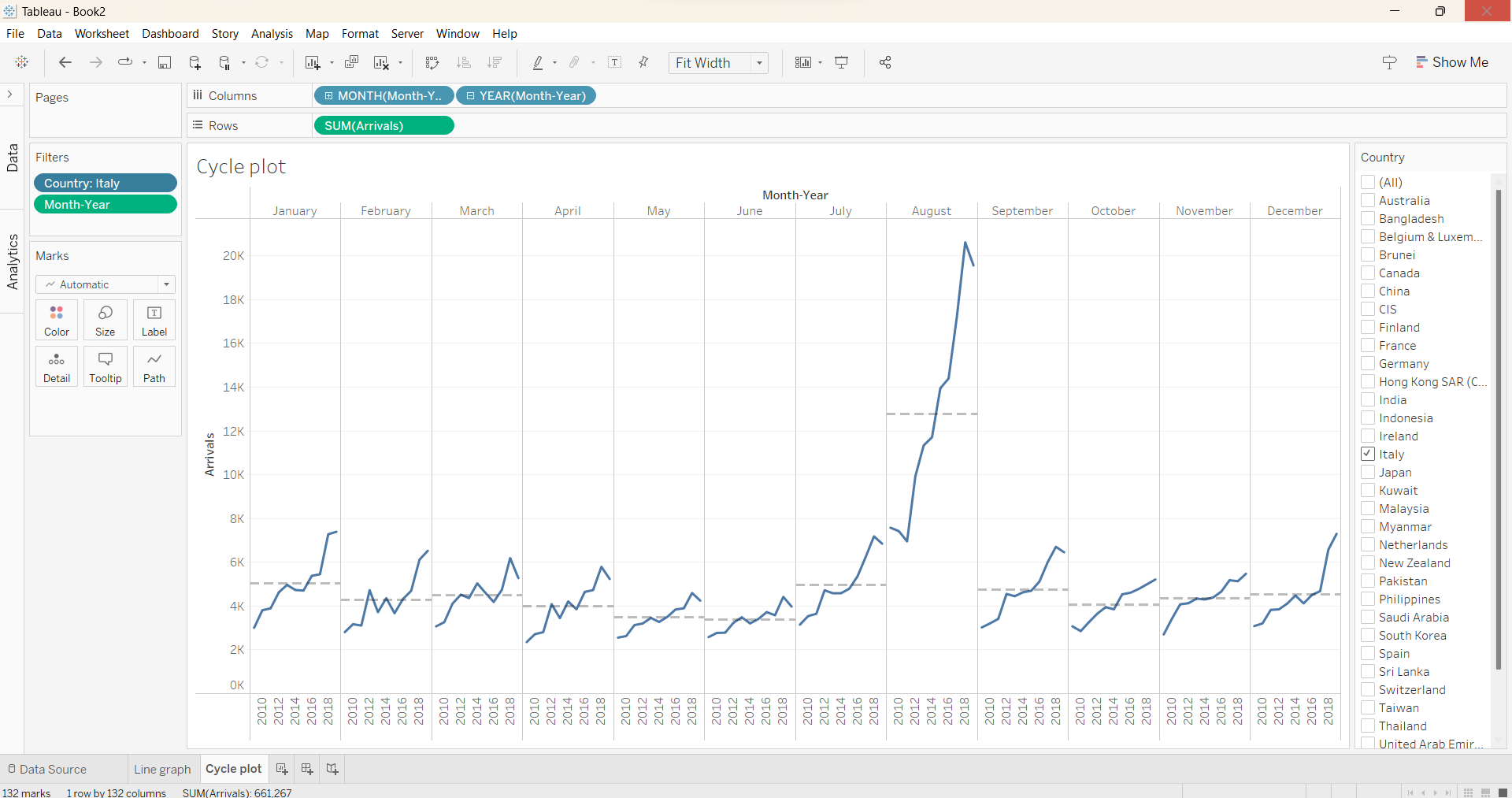Click the Show Me button
Screen dimensions: 1512x798
pos(1451,62)
